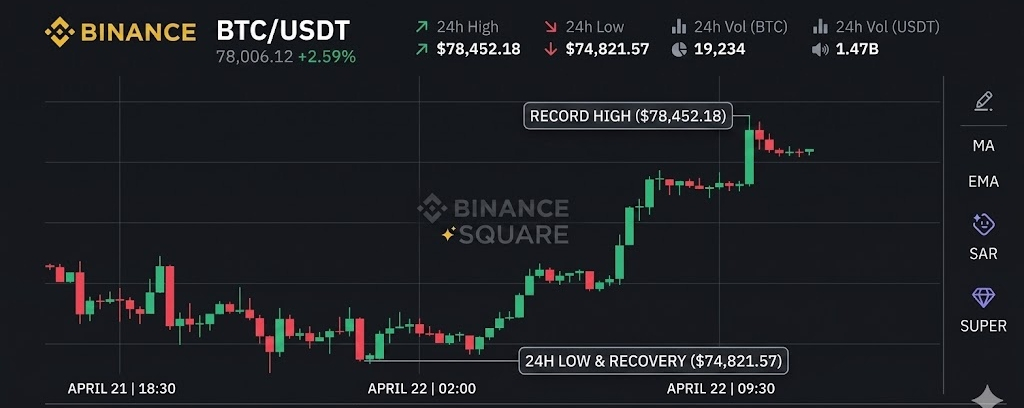
Task: Select the SAR indicator robot icon
Action: (x=983, y=225)
